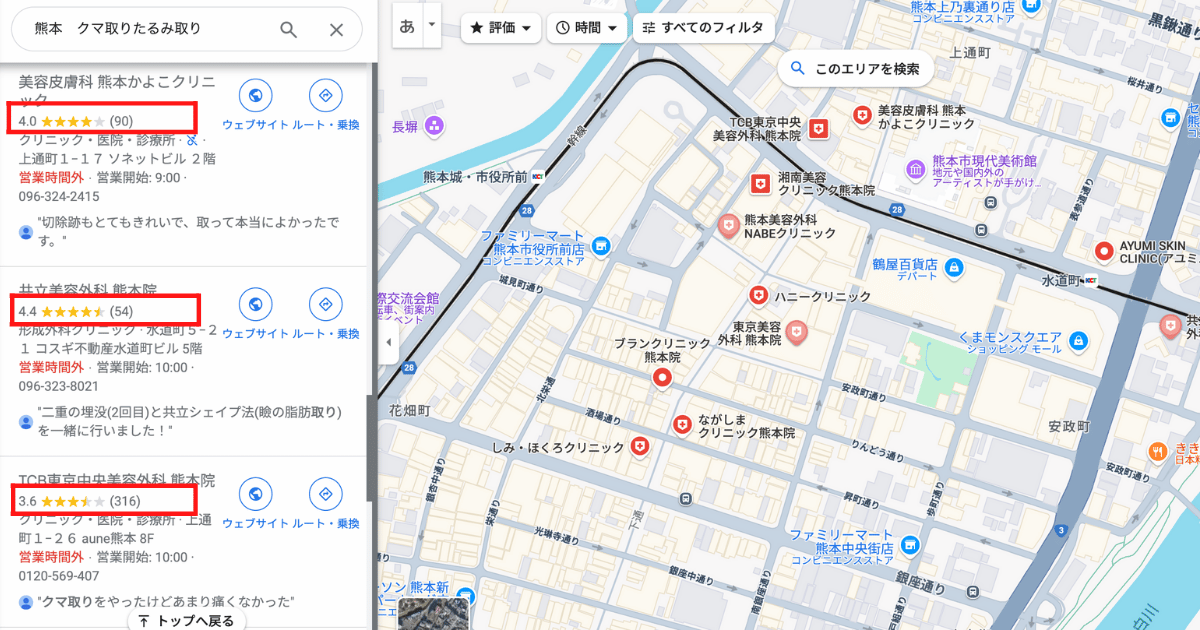
Task: Clear the search with the X icon
Action: point(337,30)
